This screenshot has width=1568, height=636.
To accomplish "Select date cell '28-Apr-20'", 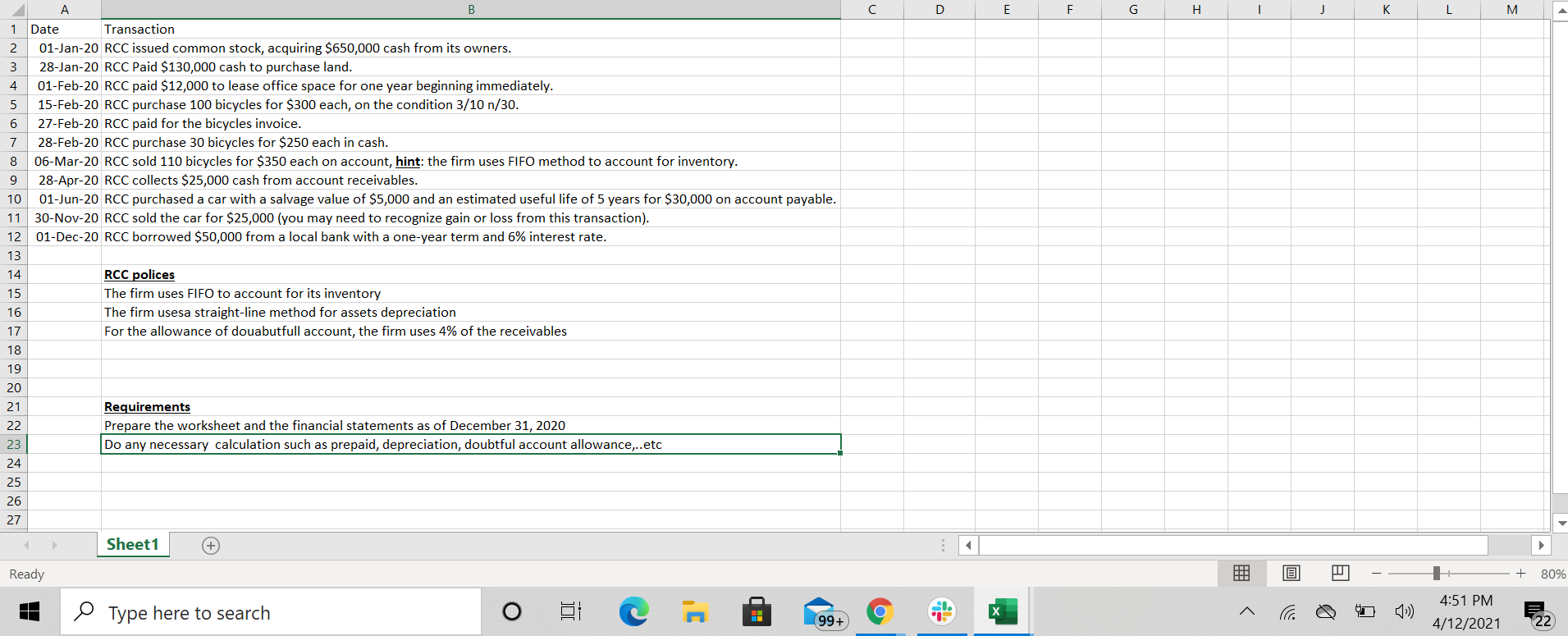I will tap(64, 180).
